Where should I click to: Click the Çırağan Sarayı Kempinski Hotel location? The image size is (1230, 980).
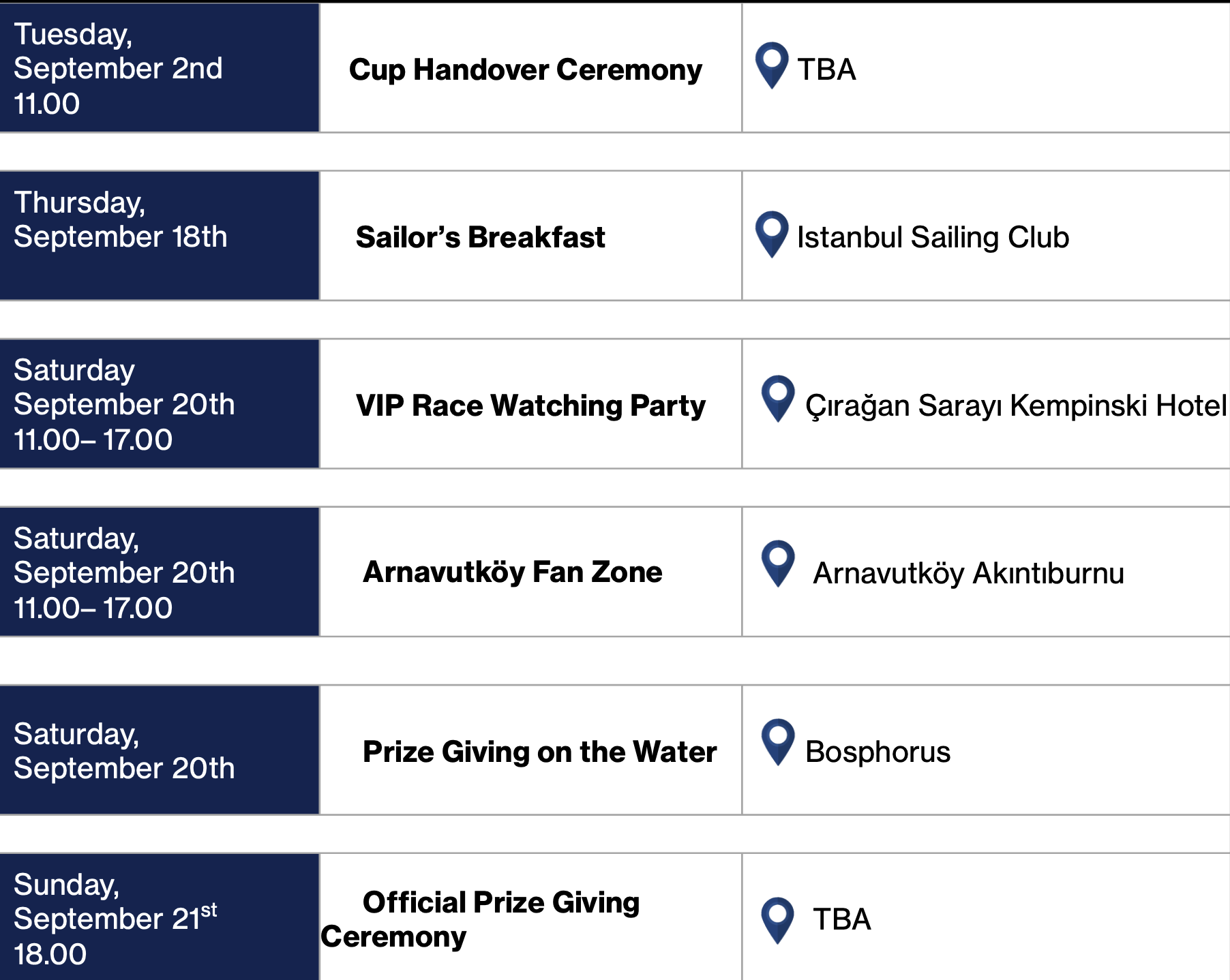point(1016,405)
